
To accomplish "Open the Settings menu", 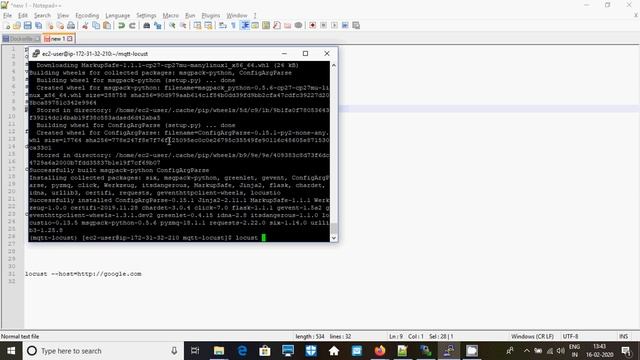I will click(146, 16).
